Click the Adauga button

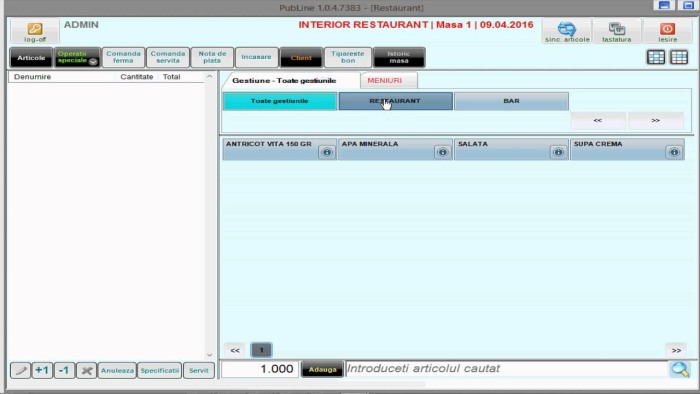(322, 369)
